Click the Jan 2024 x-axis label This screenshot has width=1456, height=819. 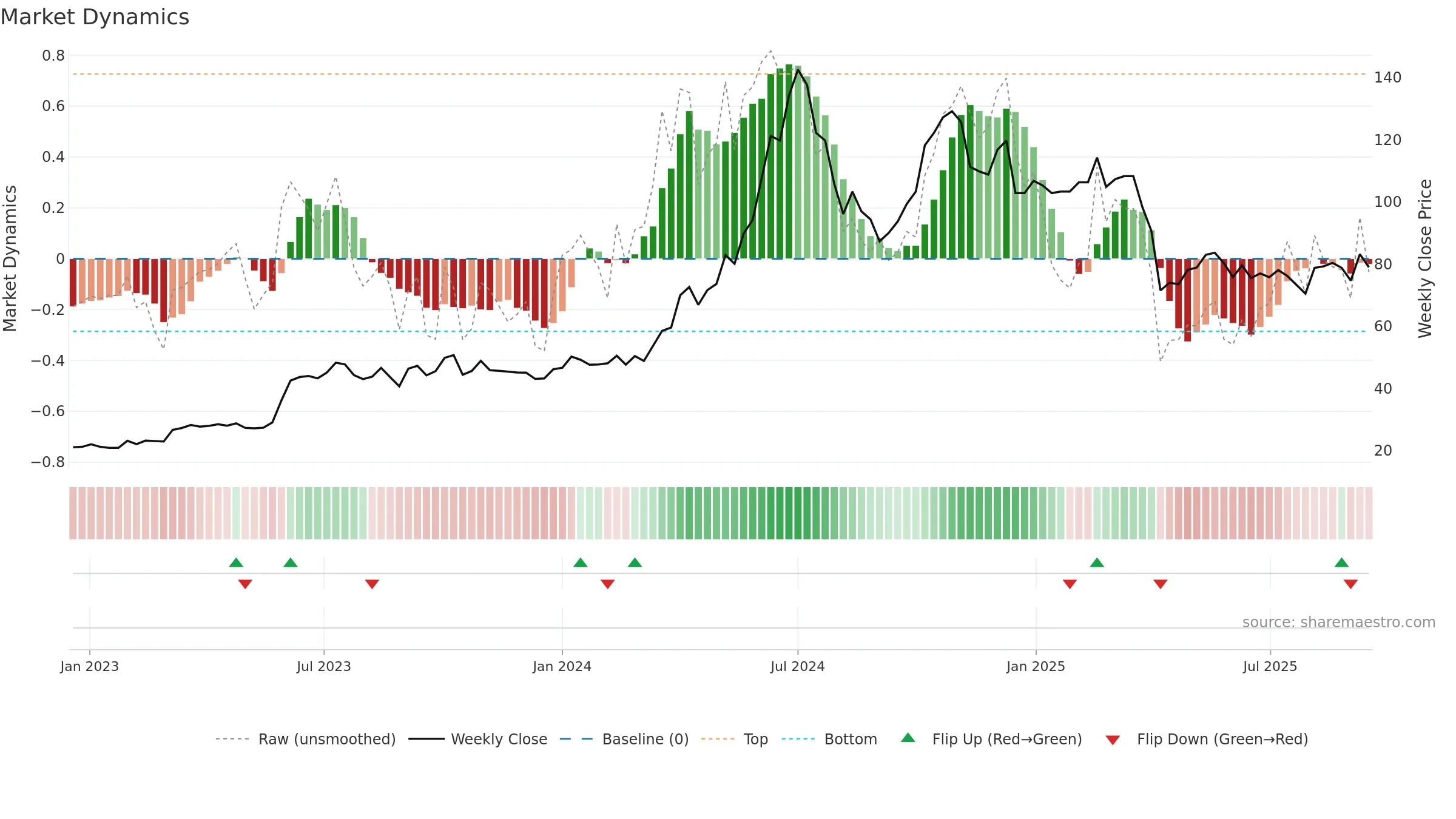(x=562, y=666)
